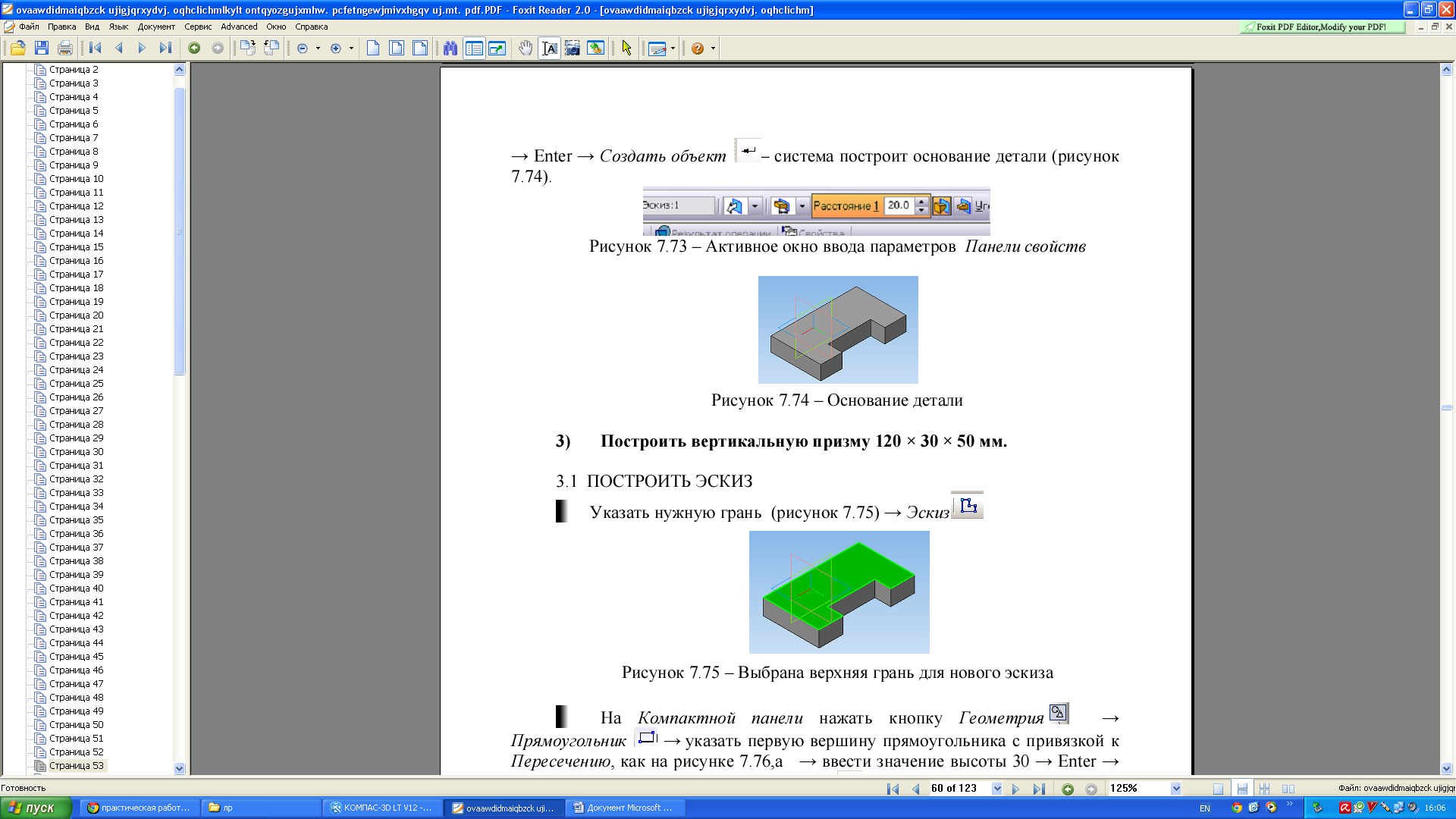Jump to last page in top toolbar

tap(165, 49)
